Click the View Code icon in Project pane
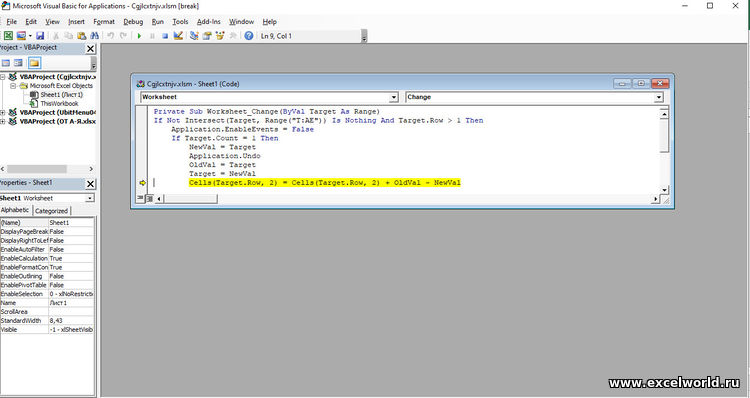The image size is (750, 398). point(6,63)
